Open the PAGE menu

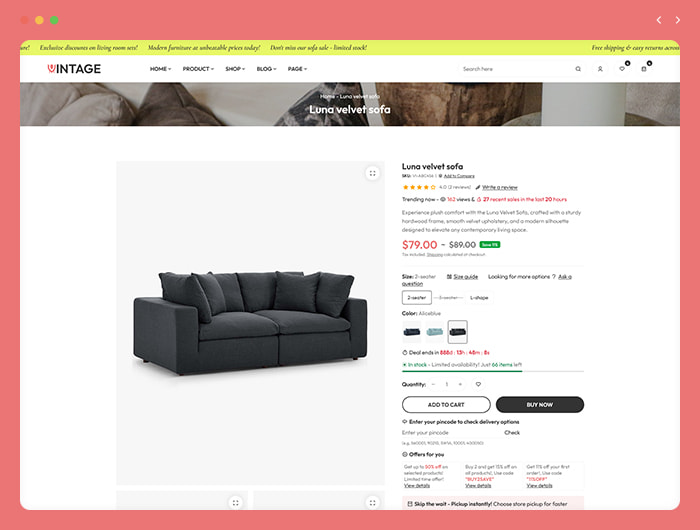tap(297, 69)
